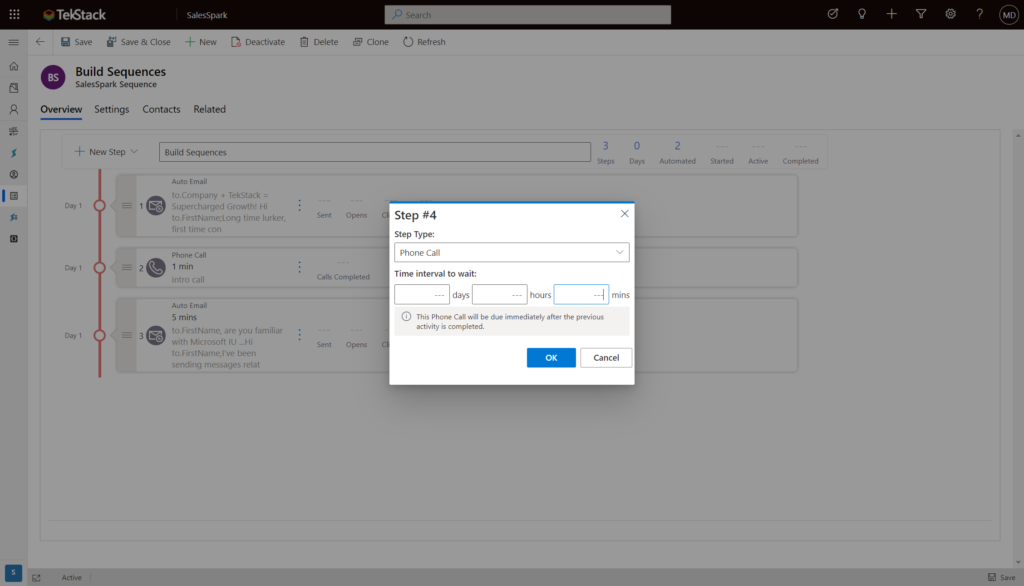Grab the drag handle of step 1

[x=127, y=205]
